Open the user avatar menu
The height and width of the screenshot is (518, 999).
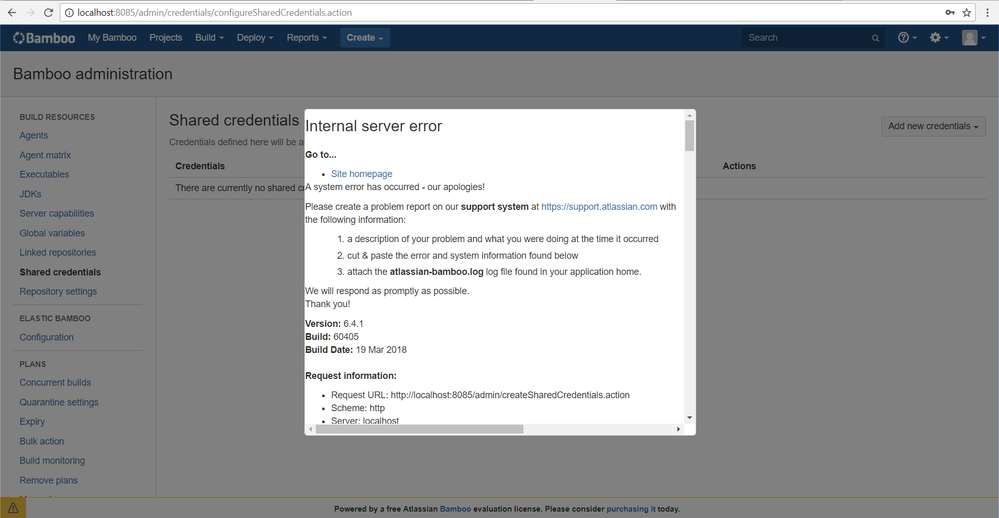tap(974, 38)
